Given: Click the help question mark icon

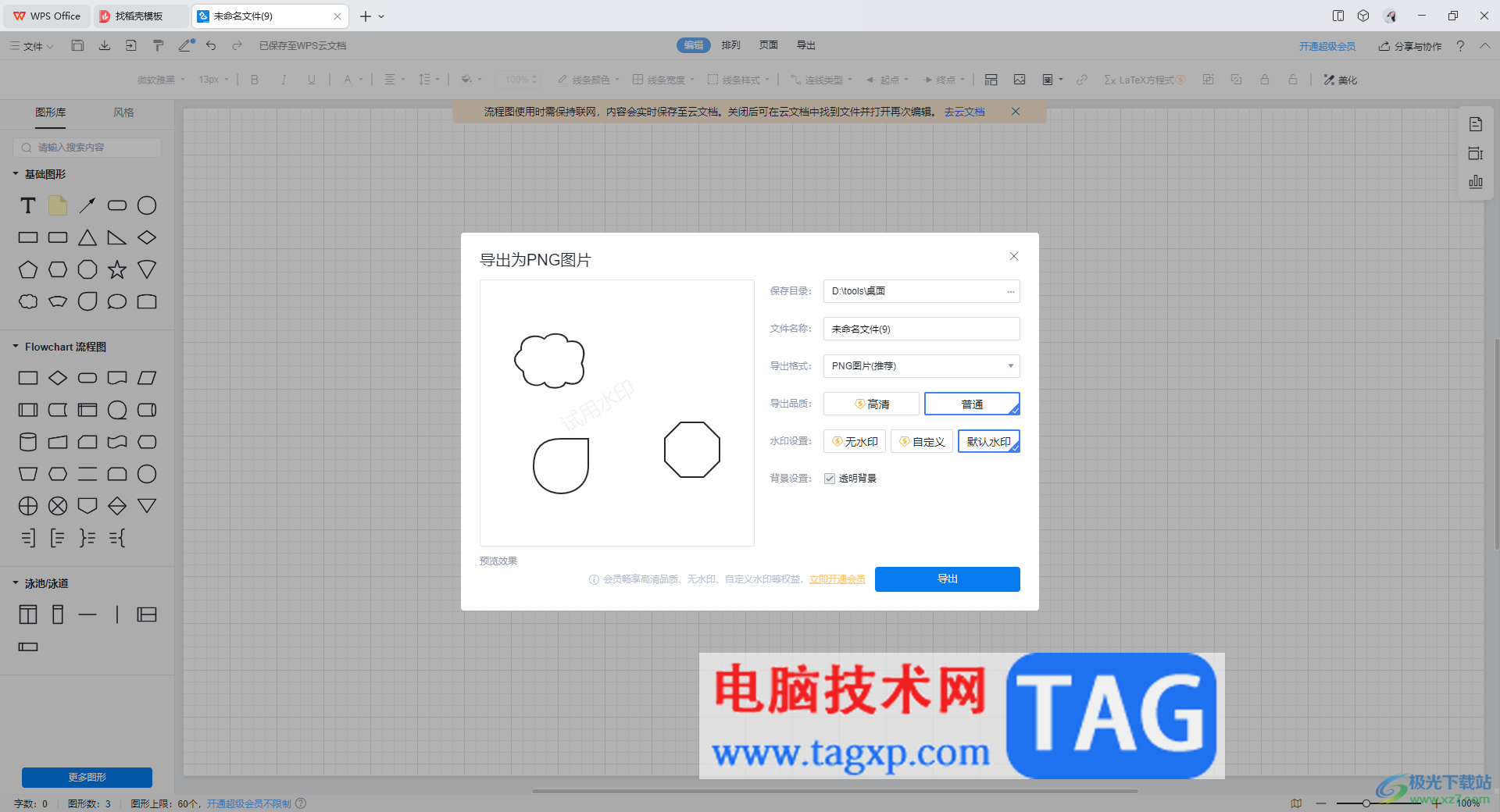Looking at the screenshot, I should pos(1460,46).
